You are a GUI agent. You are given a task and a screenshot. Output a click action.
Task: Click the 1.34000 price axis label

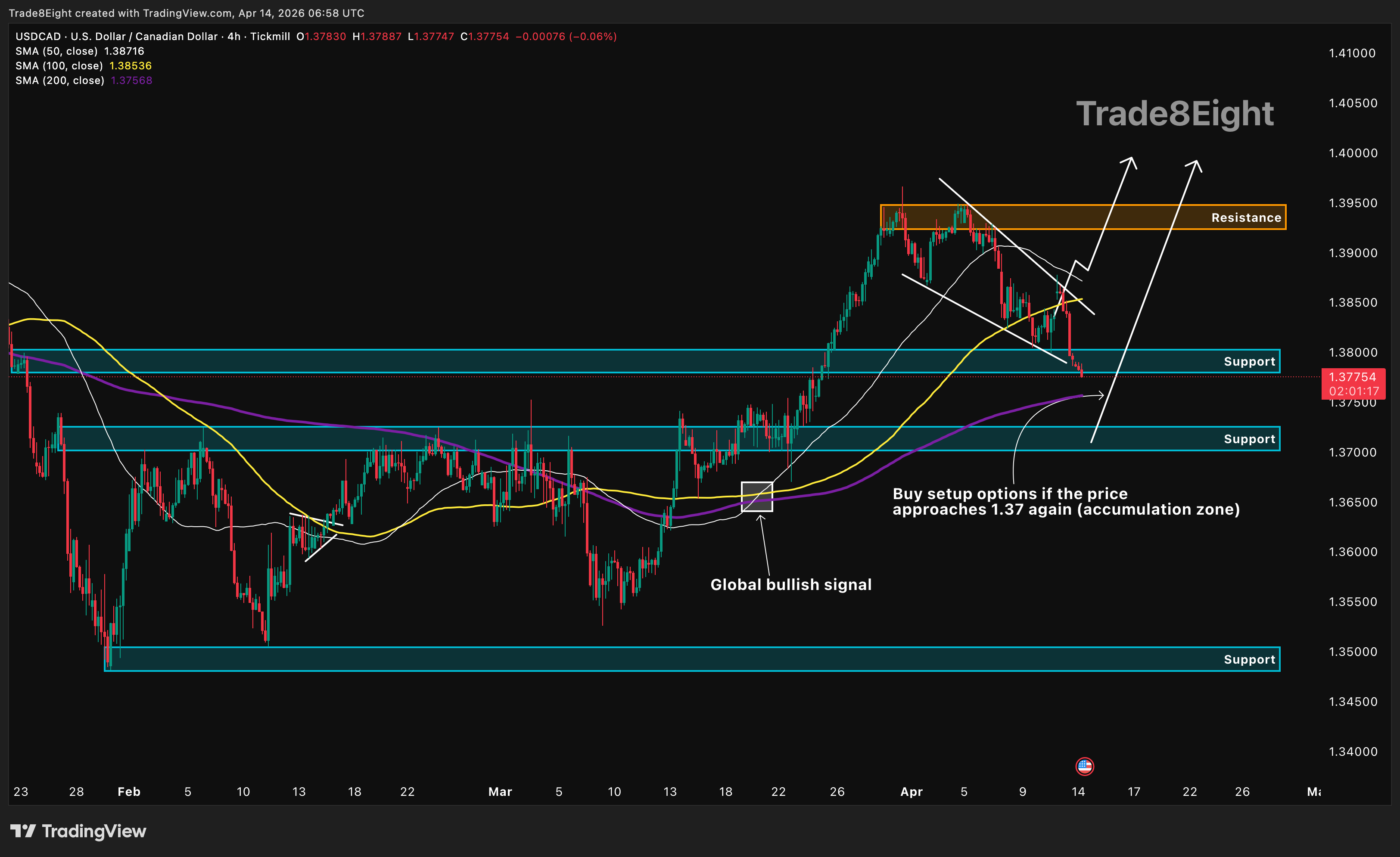[1353, 752]
